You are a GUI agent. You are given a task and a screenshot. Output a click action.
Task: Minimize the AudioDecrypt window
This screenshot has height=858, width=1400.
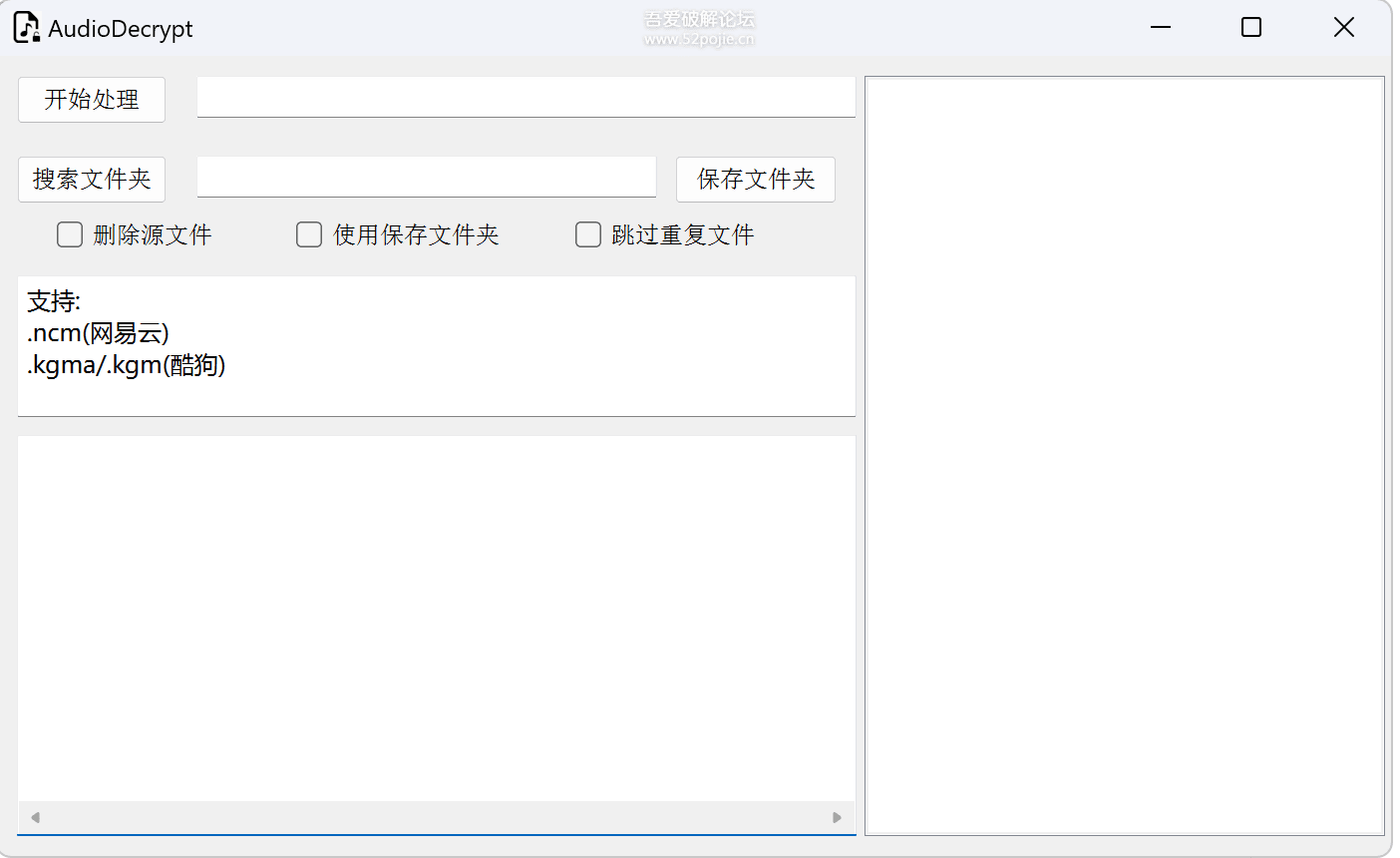pyautogui.click(x=1160, y=27)
